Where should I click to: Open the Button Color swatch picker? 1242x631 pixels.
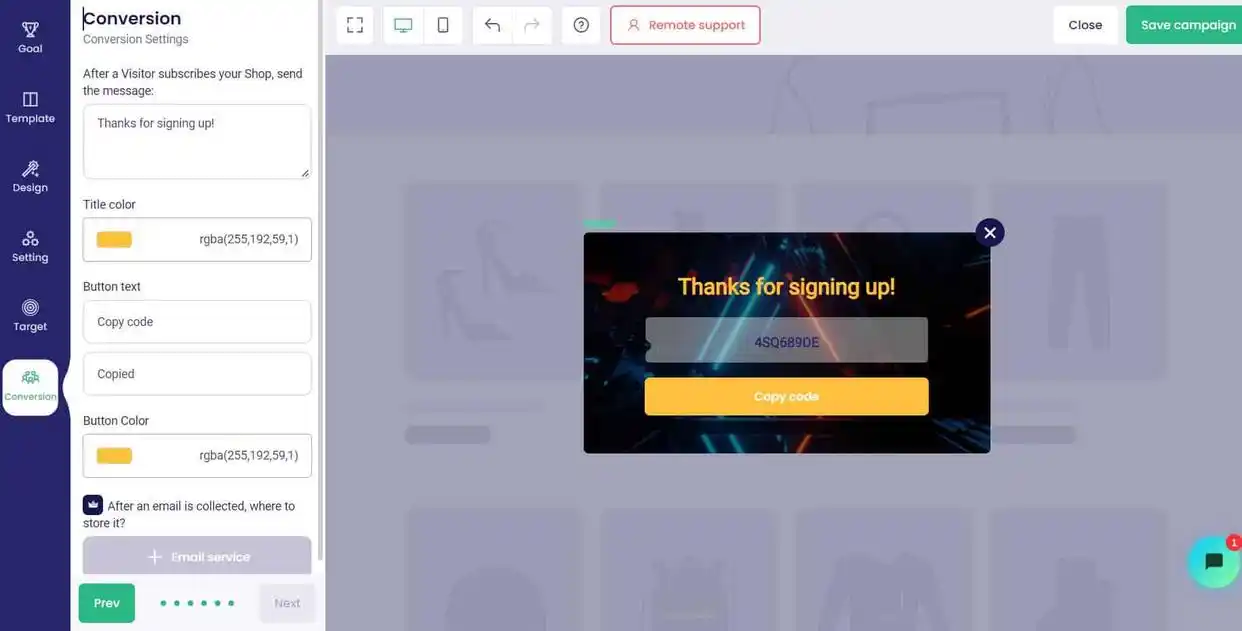coord(114,455)
